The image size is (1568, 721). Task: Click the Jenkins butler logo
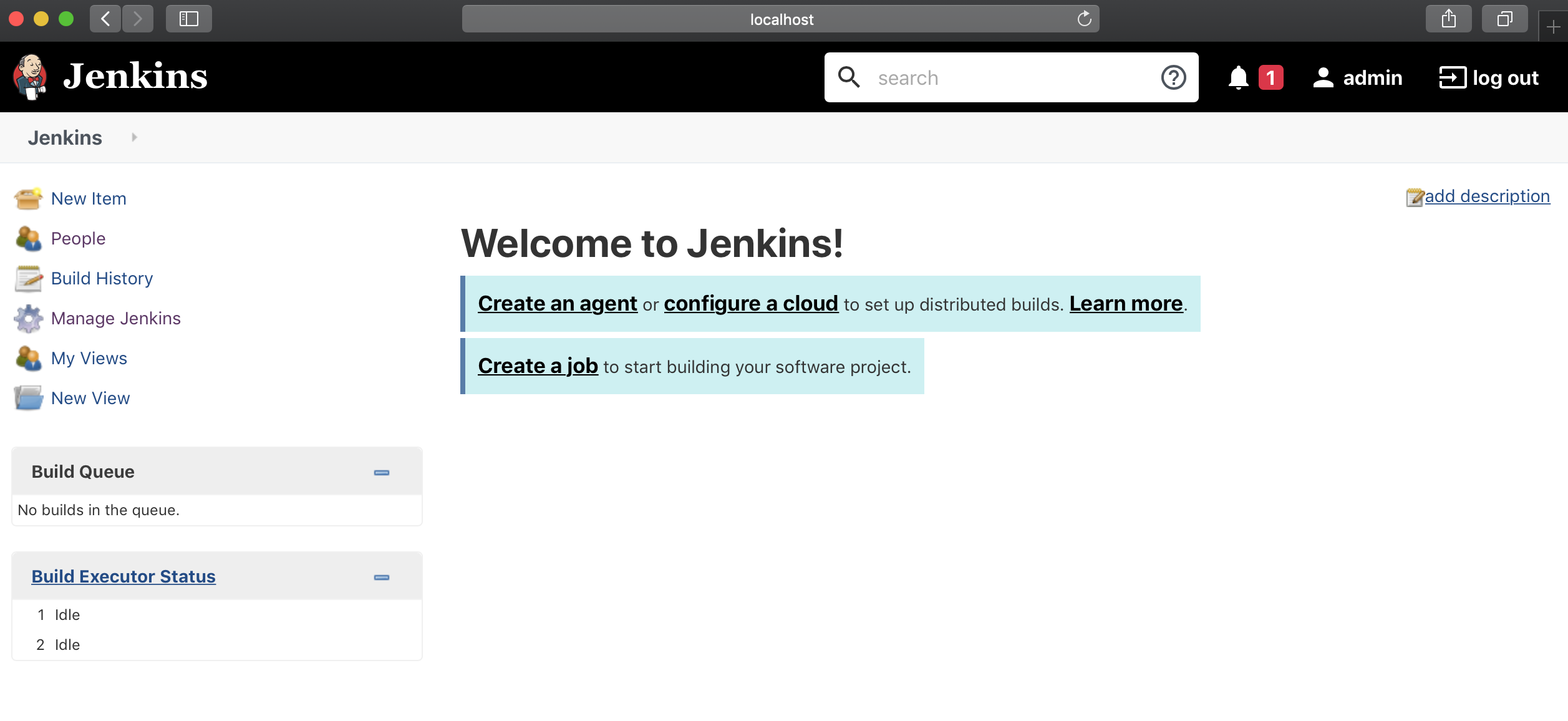pyautogui.click(x=30, y=77)
